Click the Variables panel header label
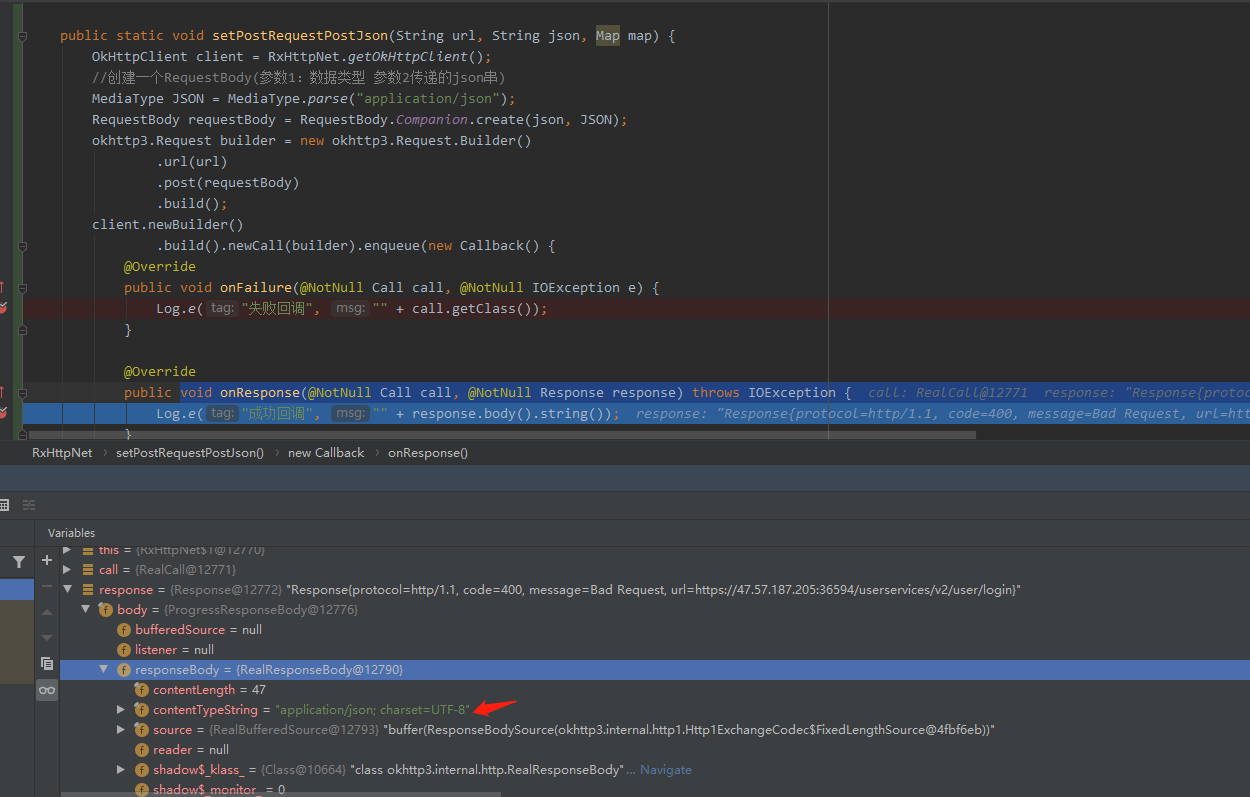Screen dimensions: 1250x797 coord(71,532)
